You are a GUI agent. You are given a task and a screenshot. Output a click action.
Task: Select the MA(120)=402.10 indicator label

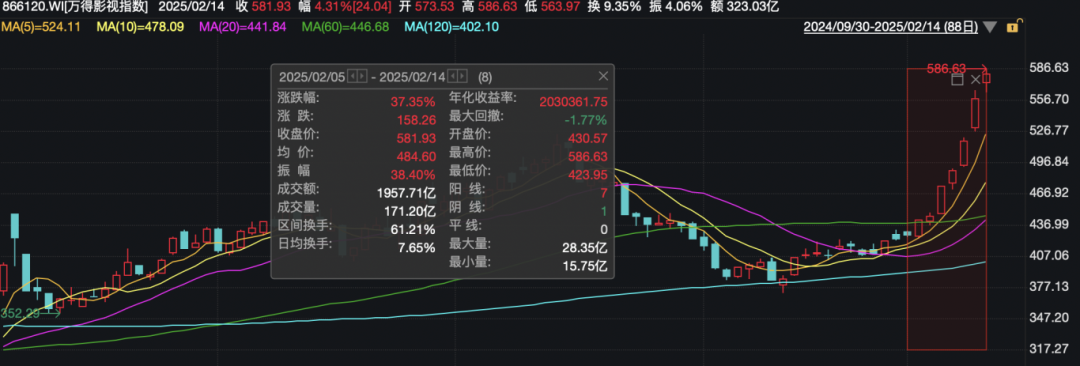click(451, 27)
